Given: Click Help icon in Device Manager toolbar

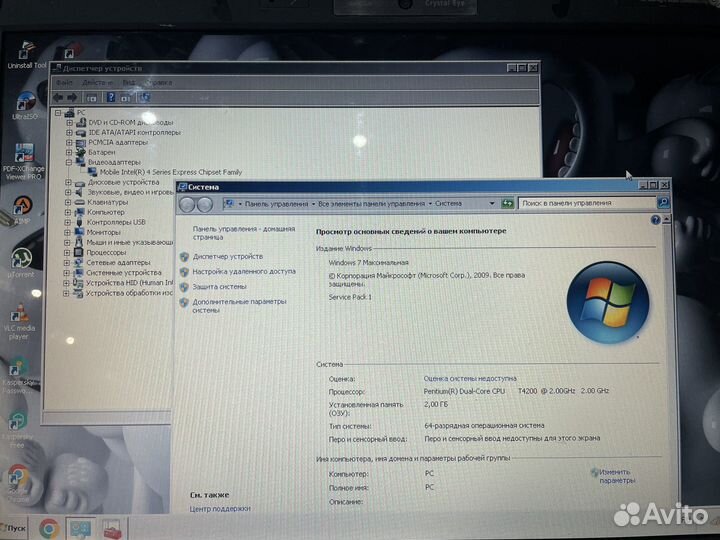Looking at the screenshot, I should (111, 97).
